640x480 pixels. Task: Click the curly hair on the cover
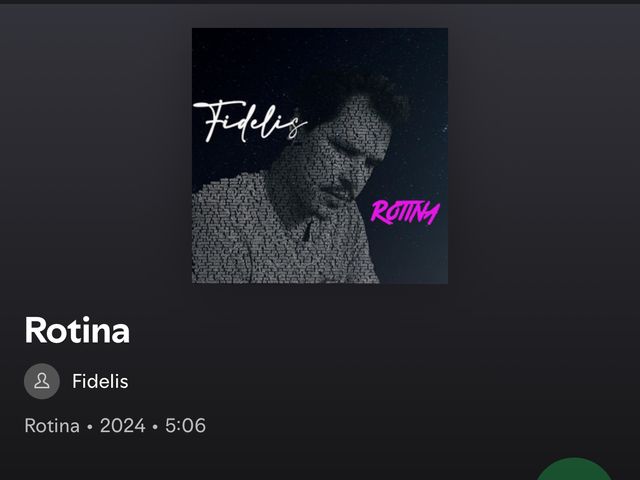click(x=359, y=94)
